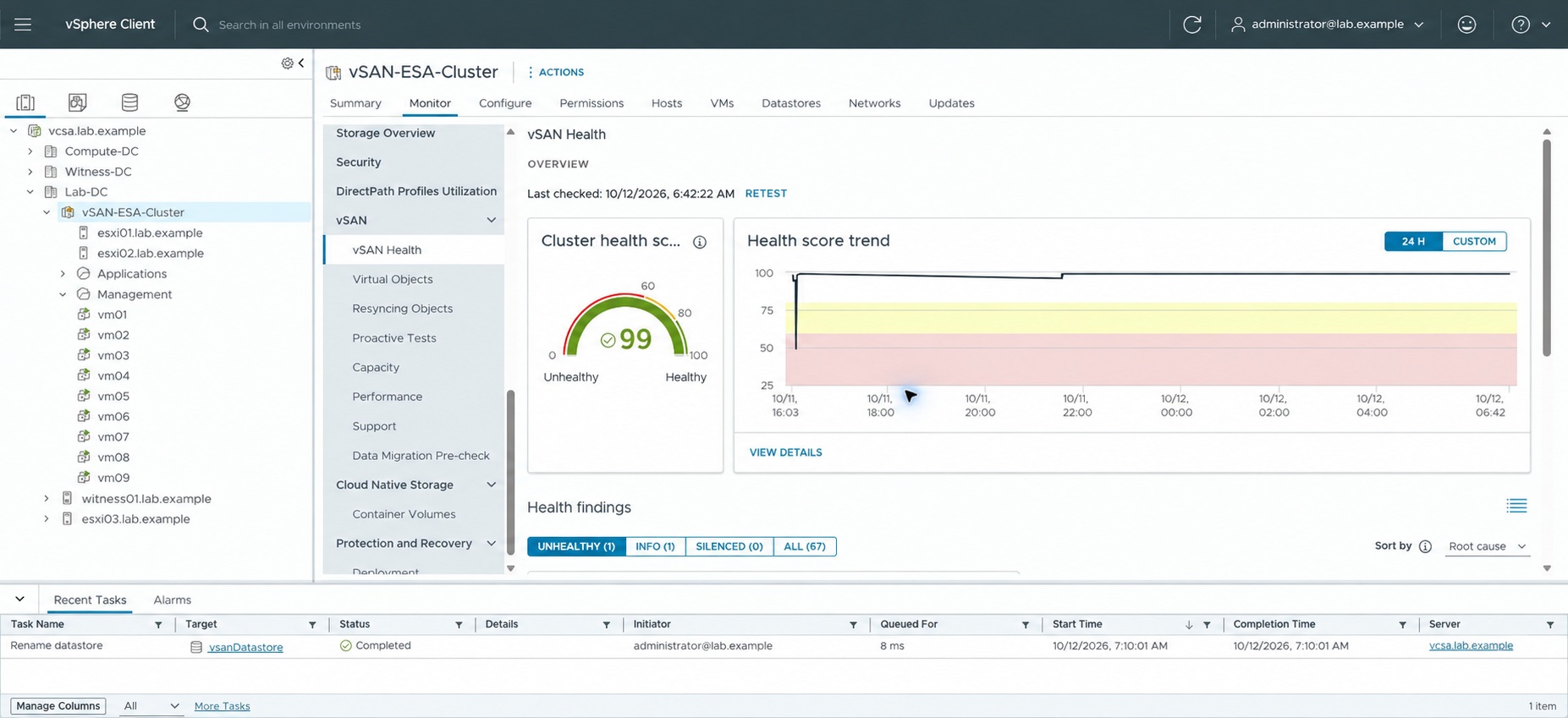Screen dimensions: 1568x718
Task: Open Virtual Objects in vSAN menu
Action: pos(393,279)
